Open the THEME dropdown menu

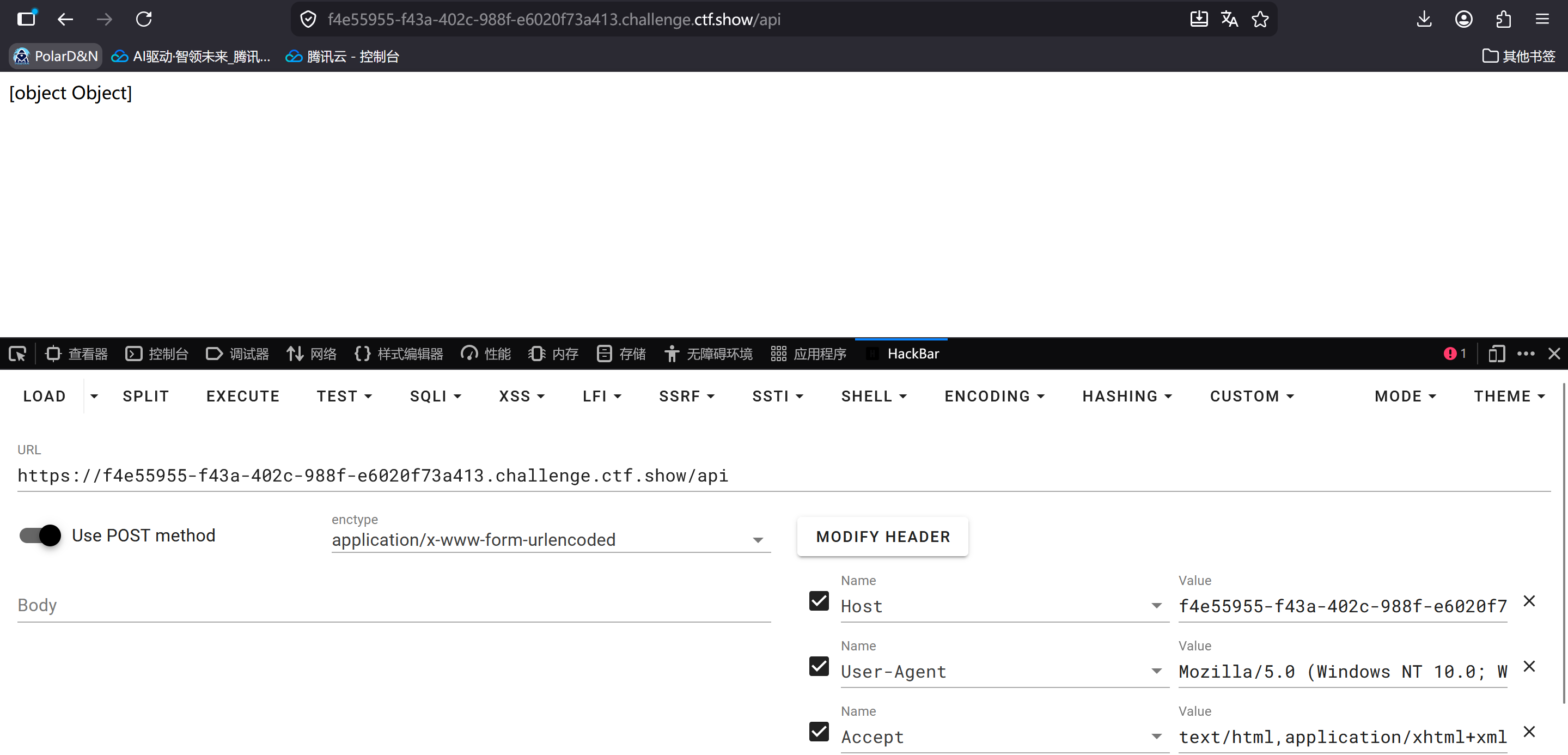coord(1510,397)
